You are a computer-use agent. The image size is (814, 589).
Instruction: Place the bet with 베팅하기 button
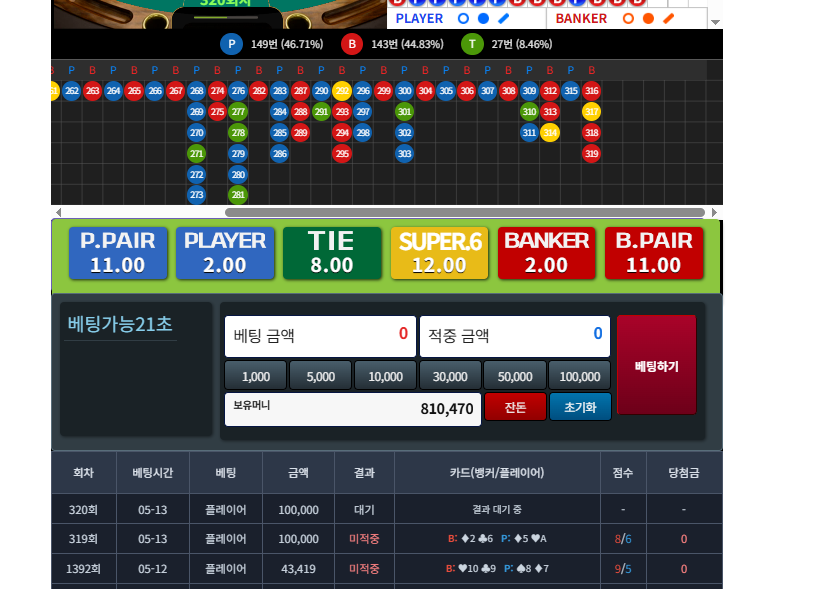(657, 365)
